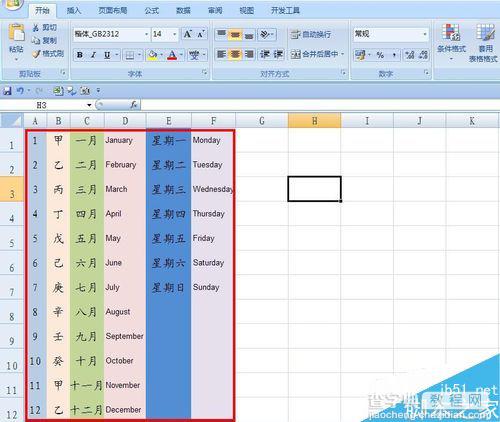Click the decrease indent icon
This screenshot has height=422, width=500.
[265, 54]
